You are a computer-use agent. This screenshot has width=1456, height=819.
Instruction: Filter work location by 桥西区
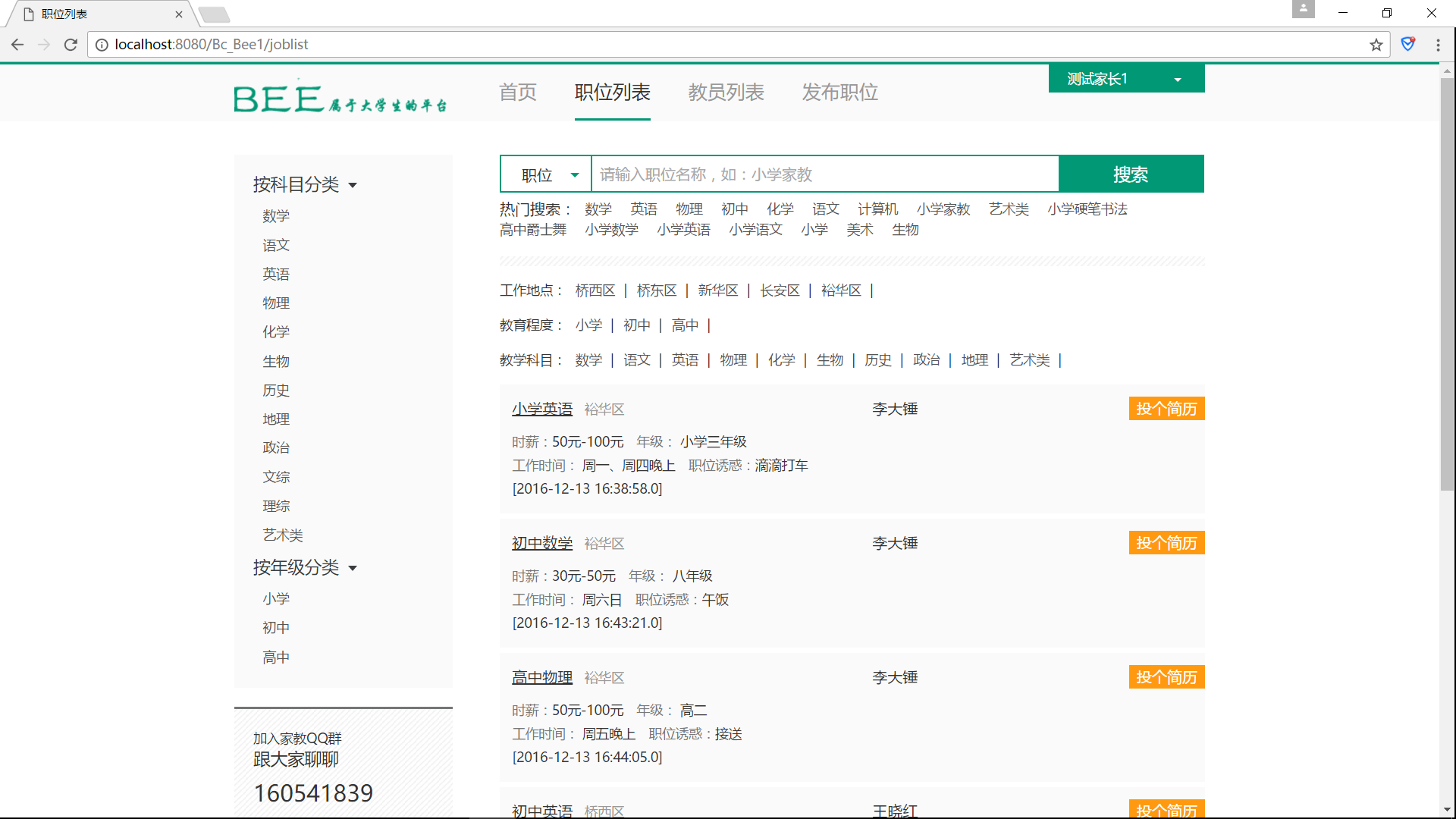595,290
